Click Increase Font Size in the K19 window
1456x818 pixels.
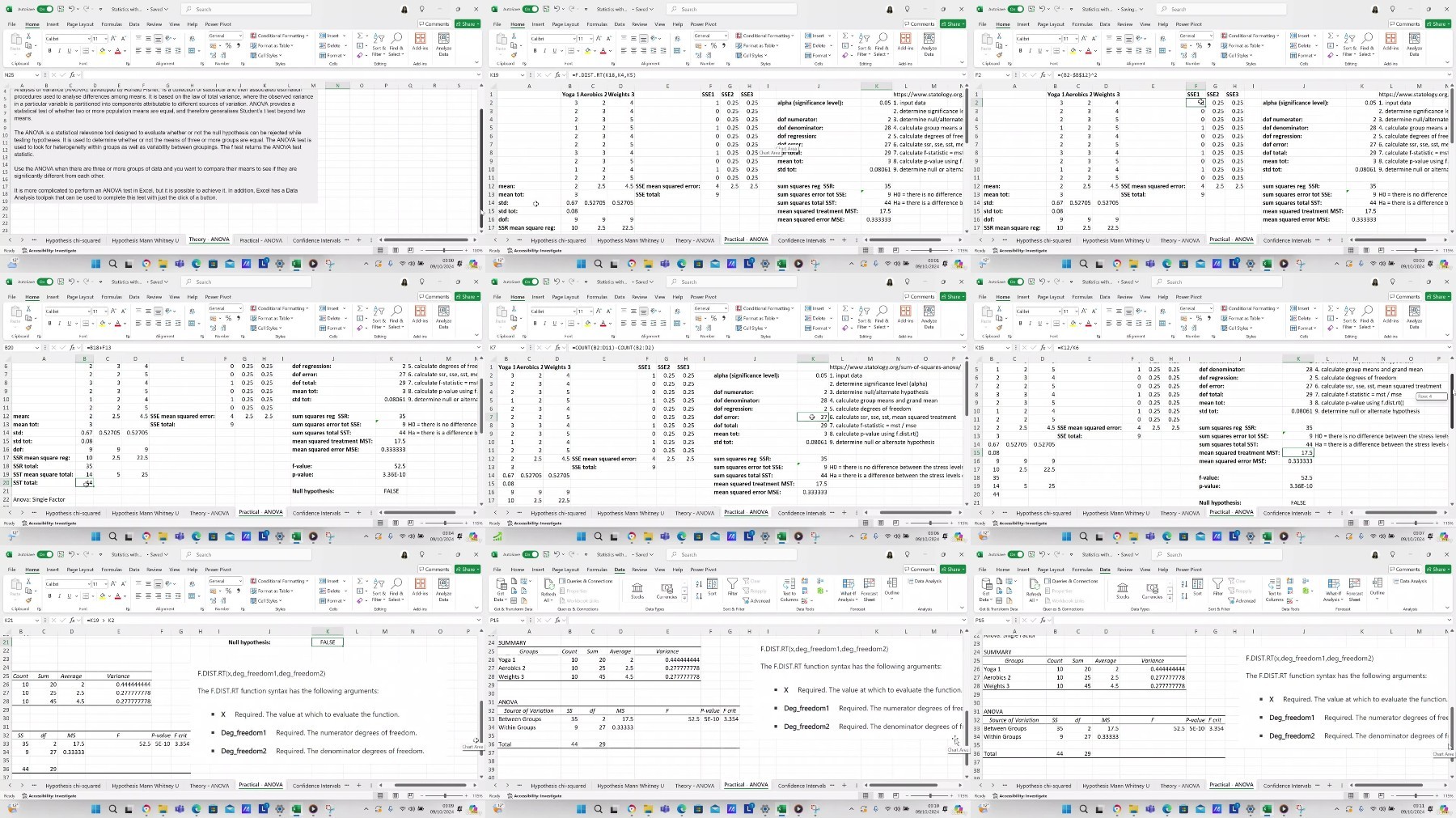[597, 39]
